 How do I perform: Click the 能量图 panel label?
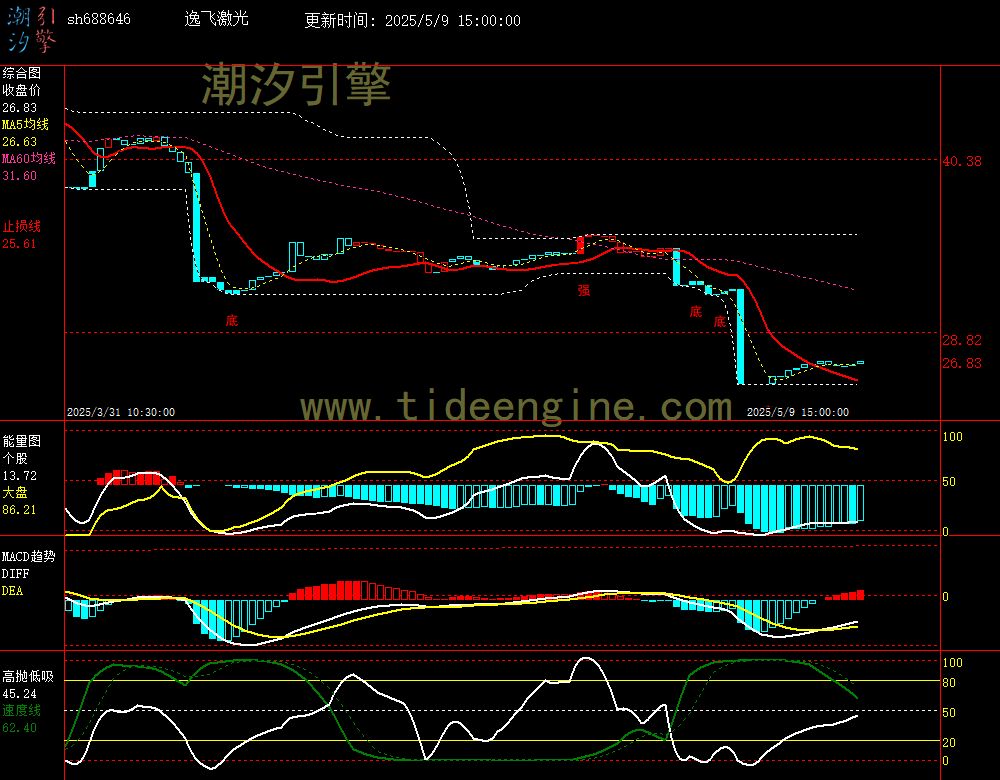point(22,441)
